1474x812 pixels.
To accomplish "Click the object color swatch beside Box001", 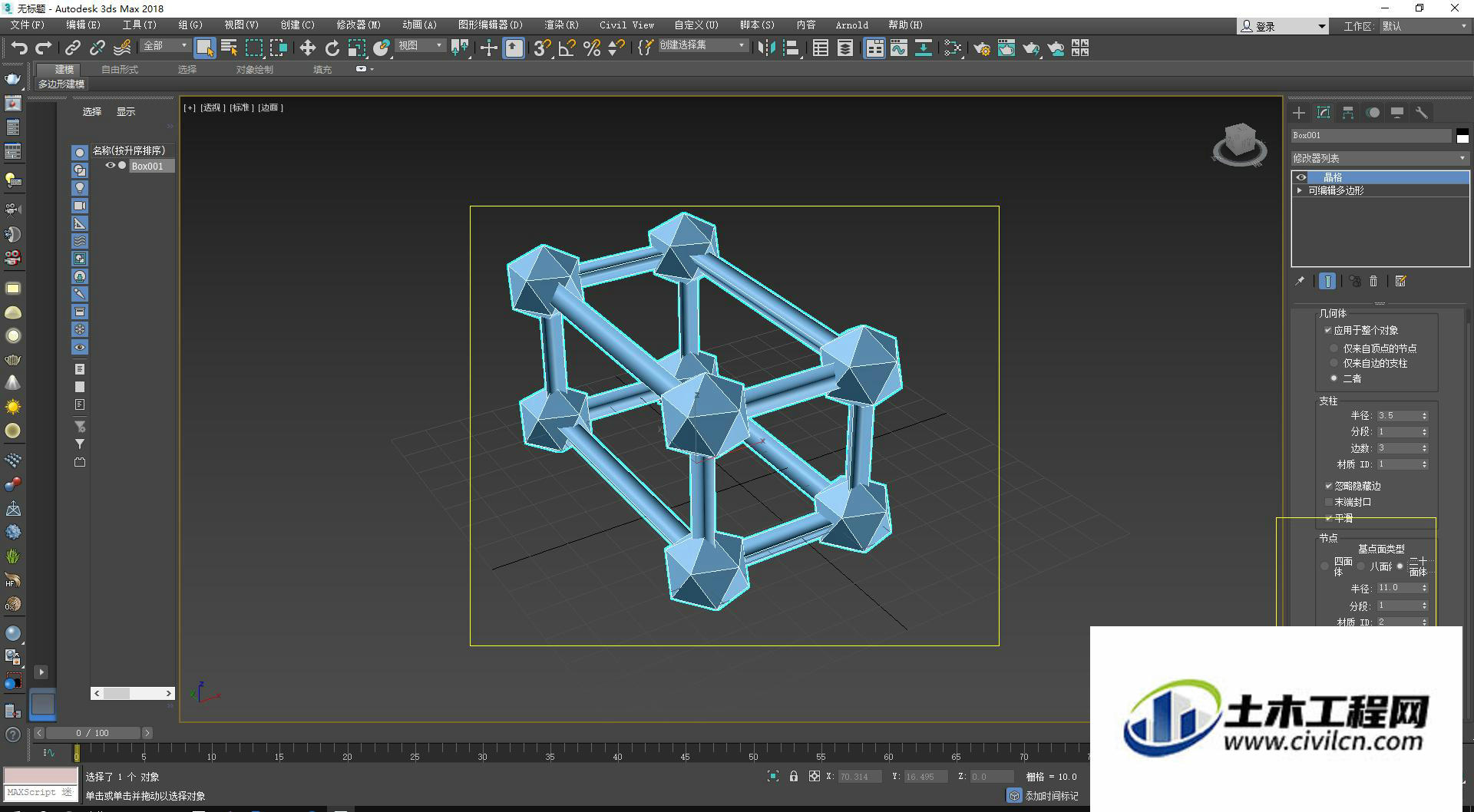I will click(1462, 136).
